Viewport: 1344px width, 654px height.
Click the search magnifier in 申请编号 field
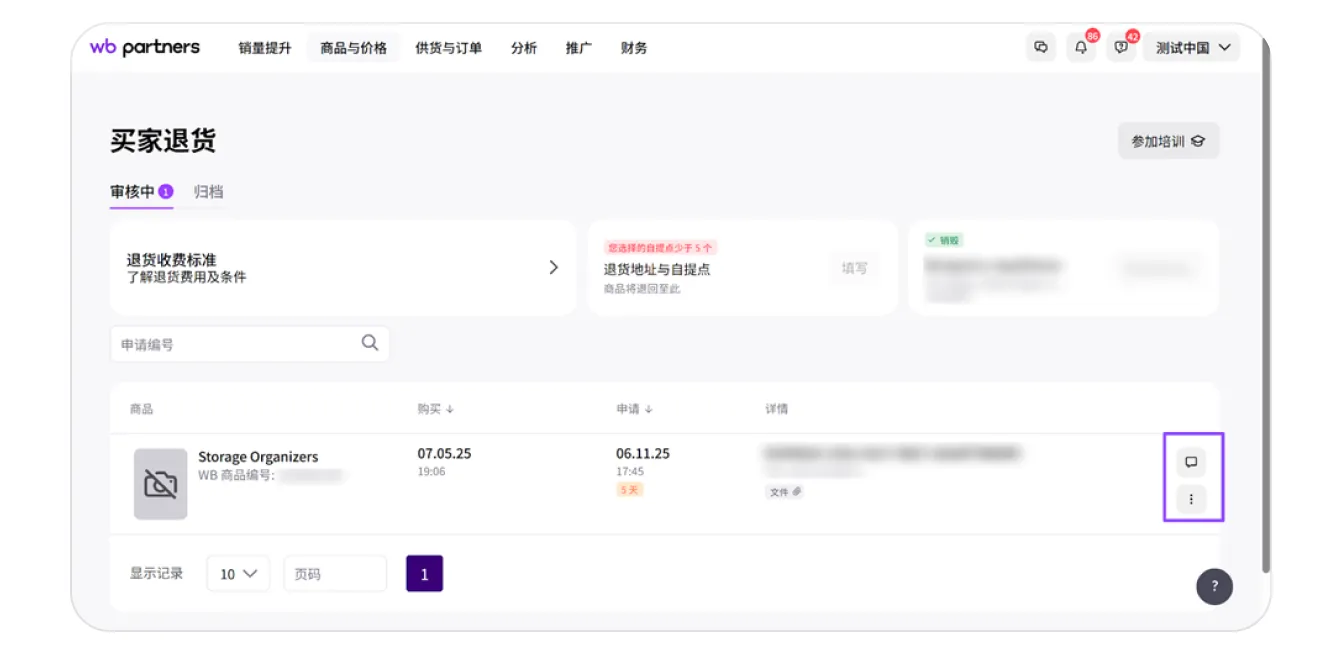pyautogui.click(x=370, y=343)
